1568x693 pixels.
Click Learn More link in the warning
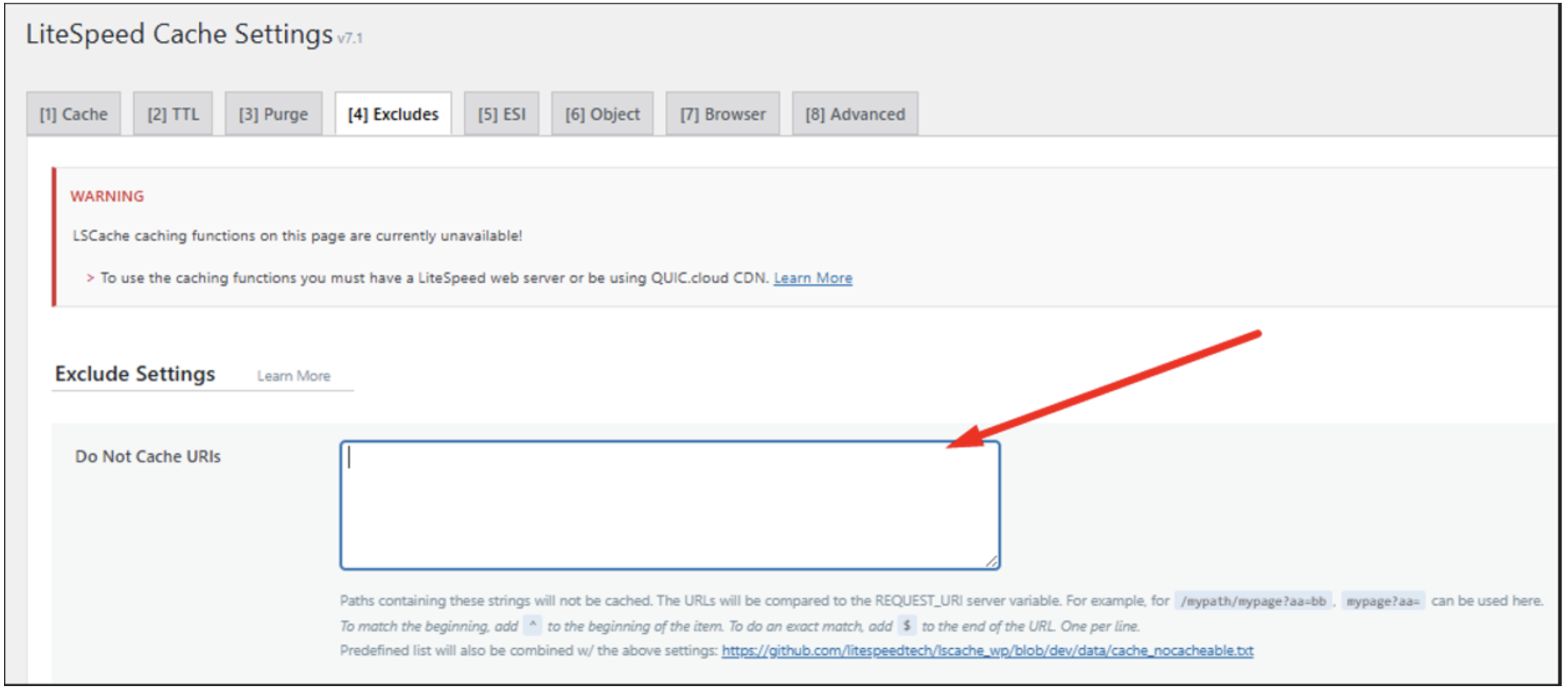pyautogui.click(x=813, y=278)
